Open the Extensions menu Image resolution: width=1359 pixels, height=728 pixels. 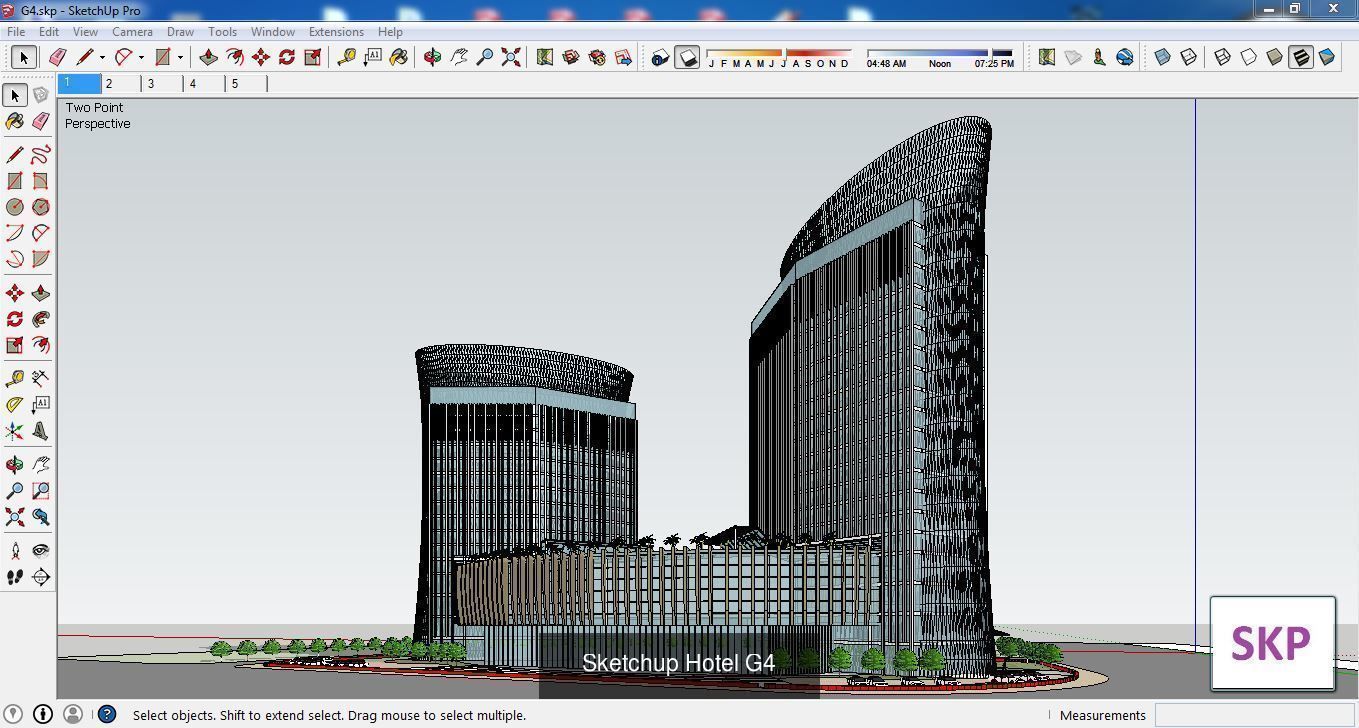point(336,31)
